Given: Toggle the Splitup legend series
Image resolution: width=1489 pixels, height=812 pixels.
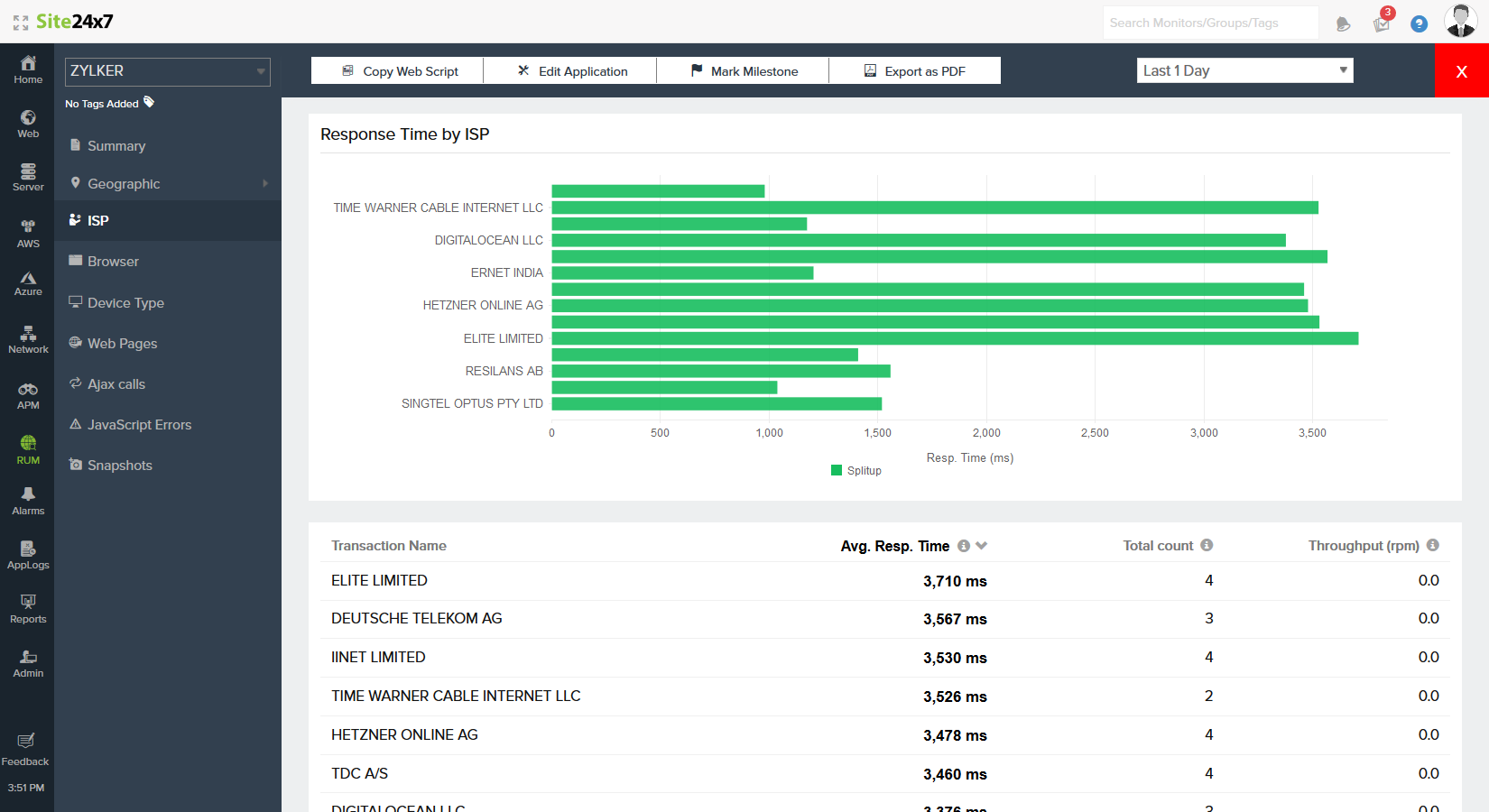Looking at the screenshot, I should click(855, 470).
